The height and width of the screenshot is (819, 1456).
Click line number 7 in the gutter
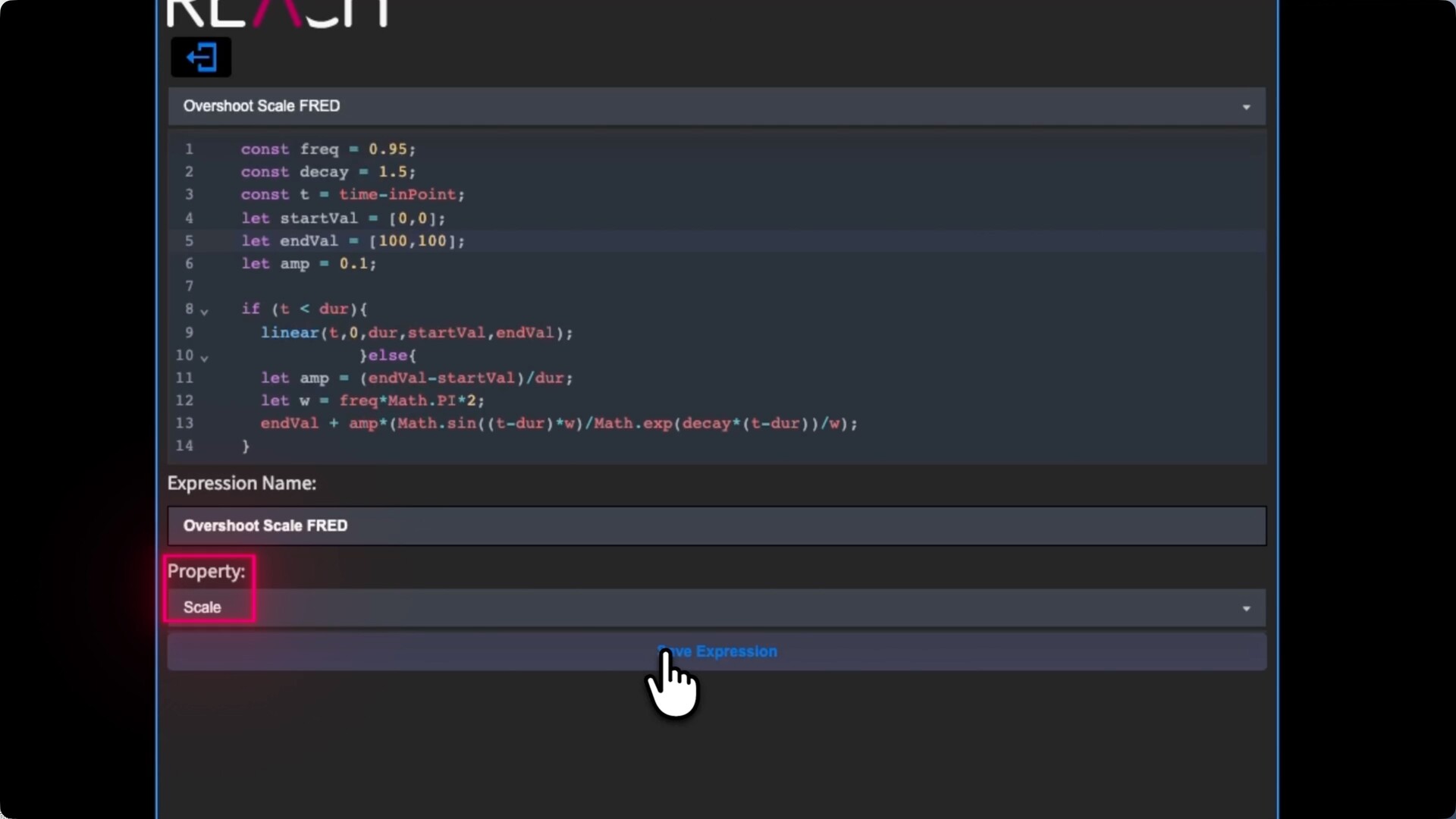189,287
